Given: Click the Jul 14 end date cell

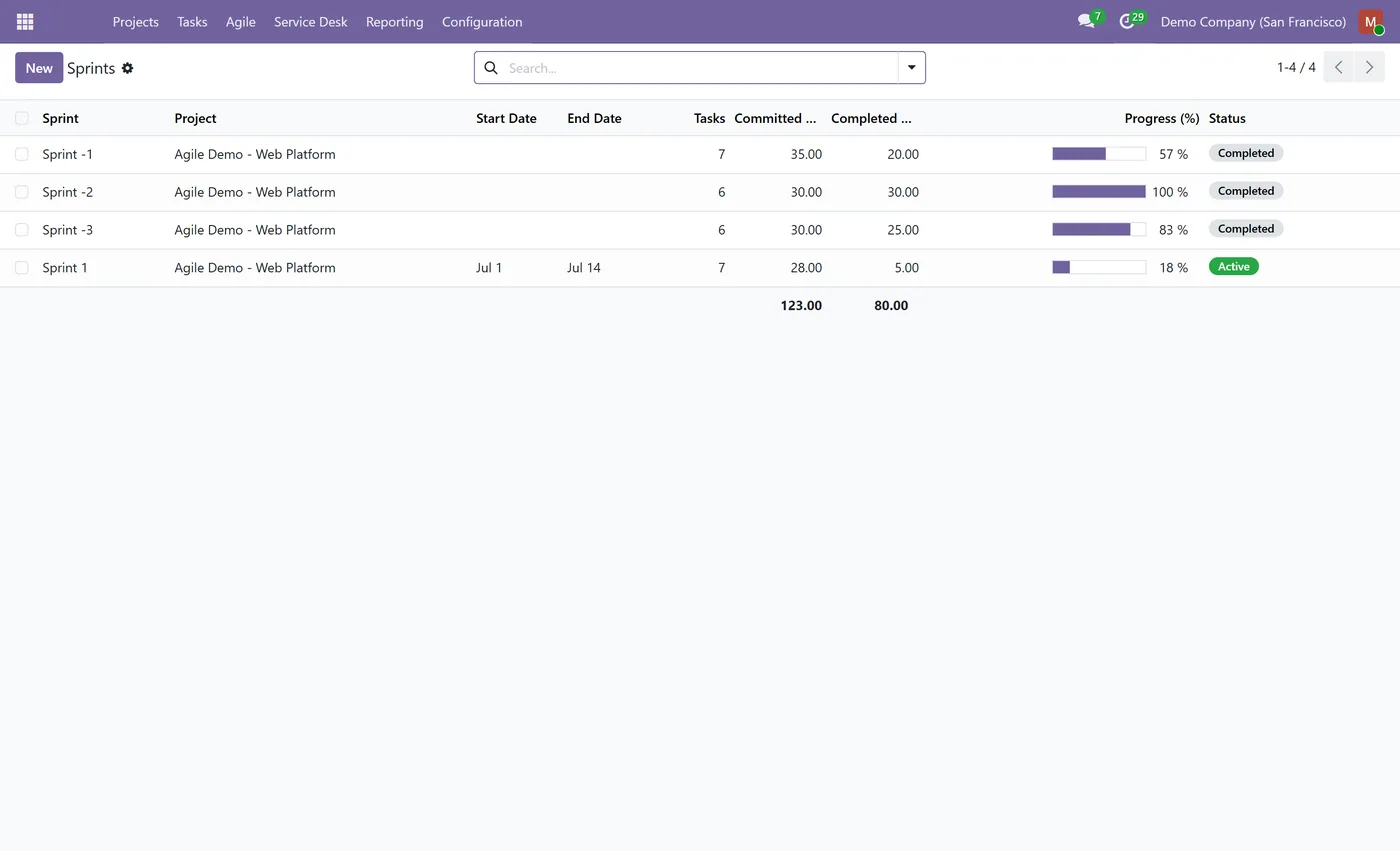Looking at the screenshot, I should click(x=584, y=268).
